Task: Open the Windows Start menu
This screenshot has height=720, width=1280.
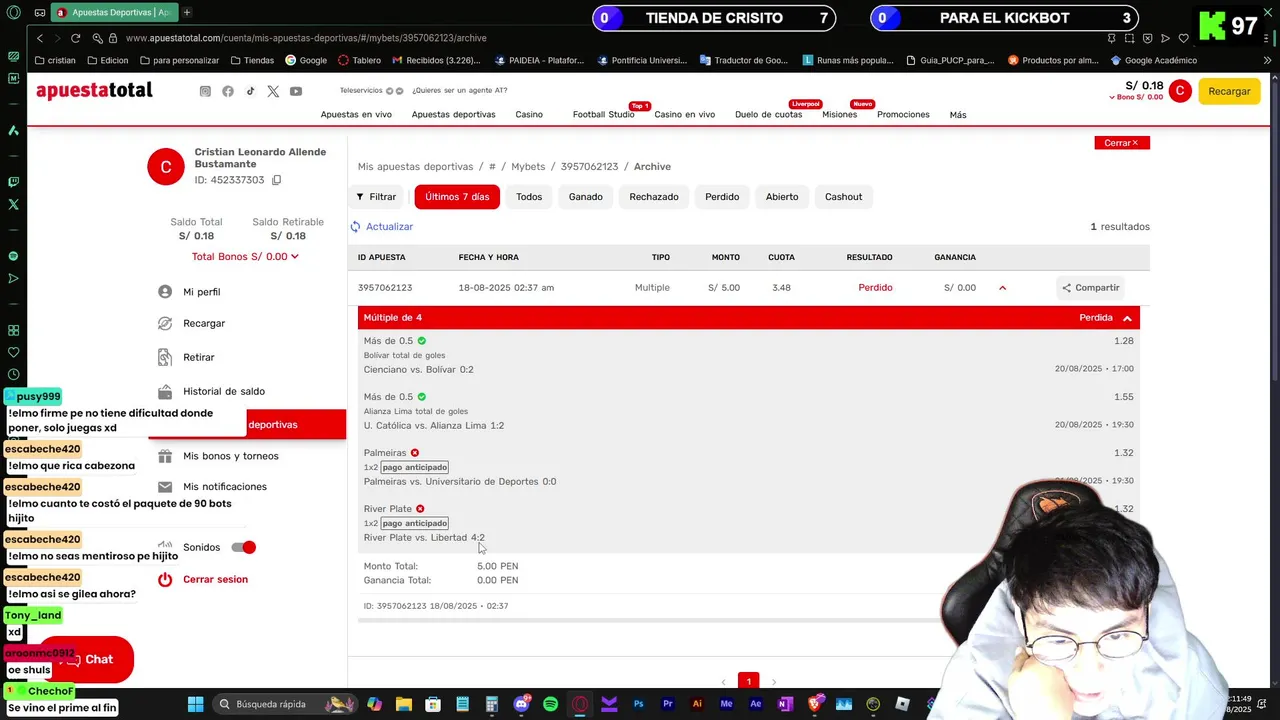Action: pos(195,704)
